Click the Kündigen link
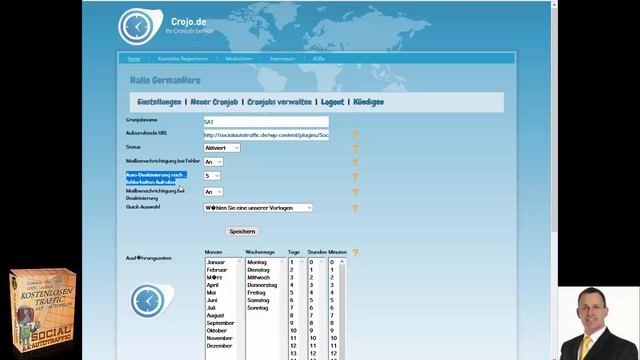640x360 pixels. (368, 102)
